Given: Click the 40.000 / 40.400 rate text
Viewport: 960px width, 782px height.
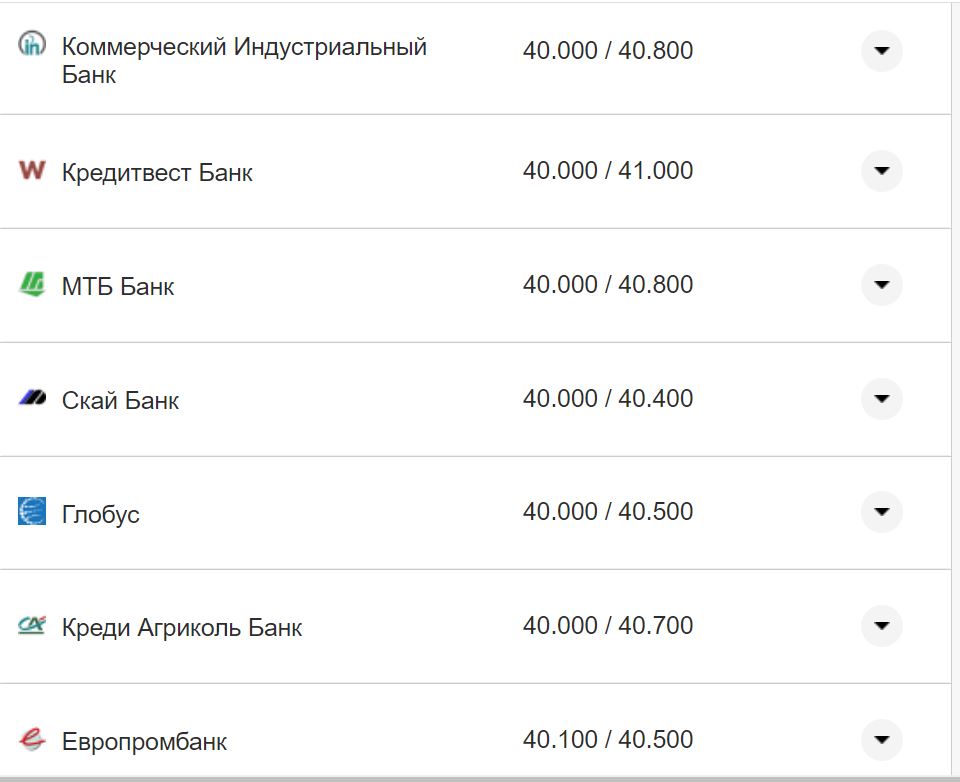Looking at the screenshot, I should tap(609, 398).
